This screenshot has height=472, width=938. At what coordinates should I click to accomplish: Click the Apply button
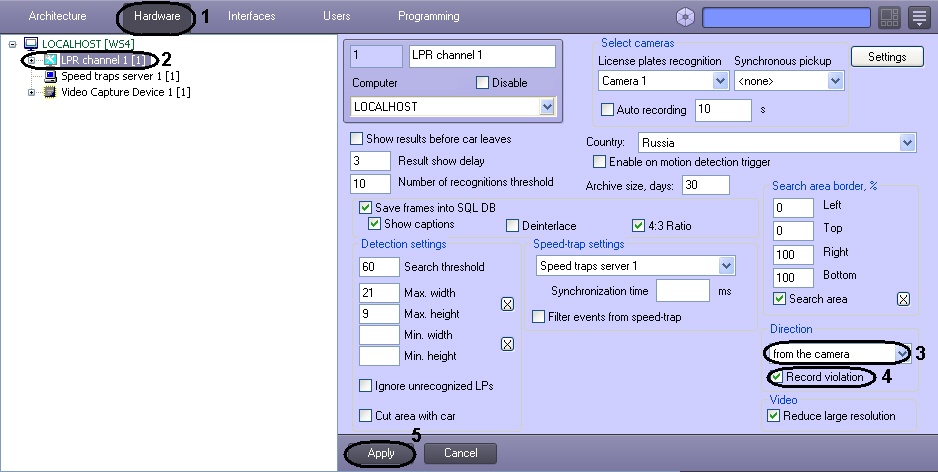tap(381, 453)
